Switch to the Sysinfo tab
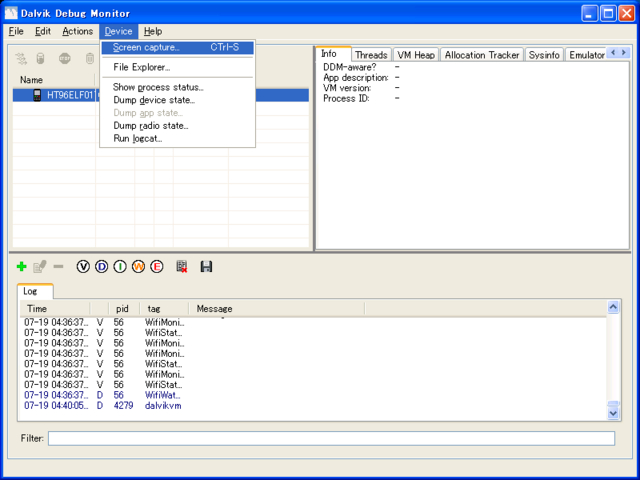 tap(544, 55)
